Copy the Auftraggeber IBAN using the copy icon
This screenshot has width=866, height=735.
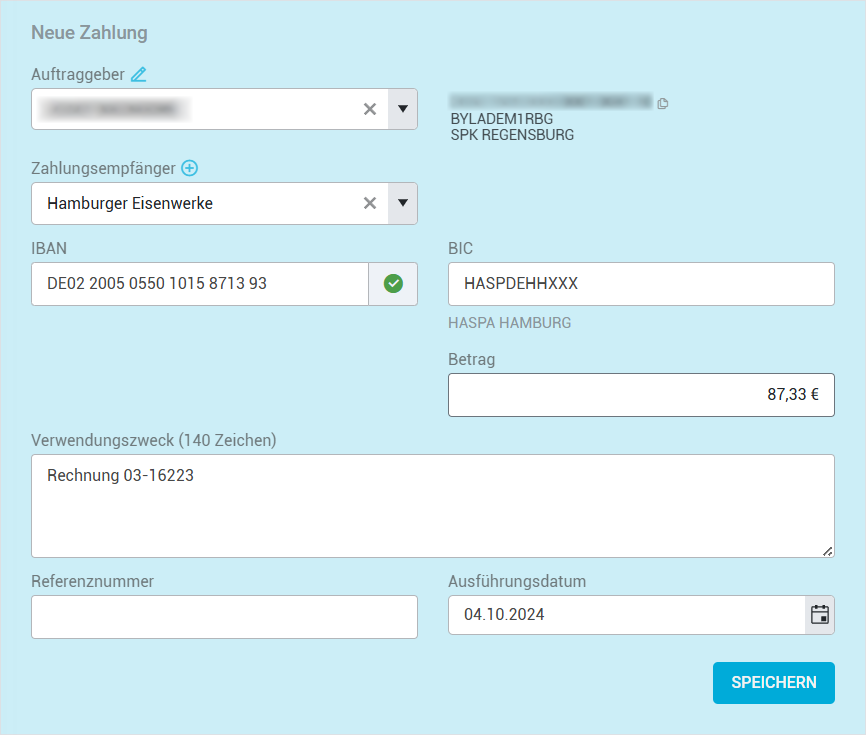click(662, 103)
